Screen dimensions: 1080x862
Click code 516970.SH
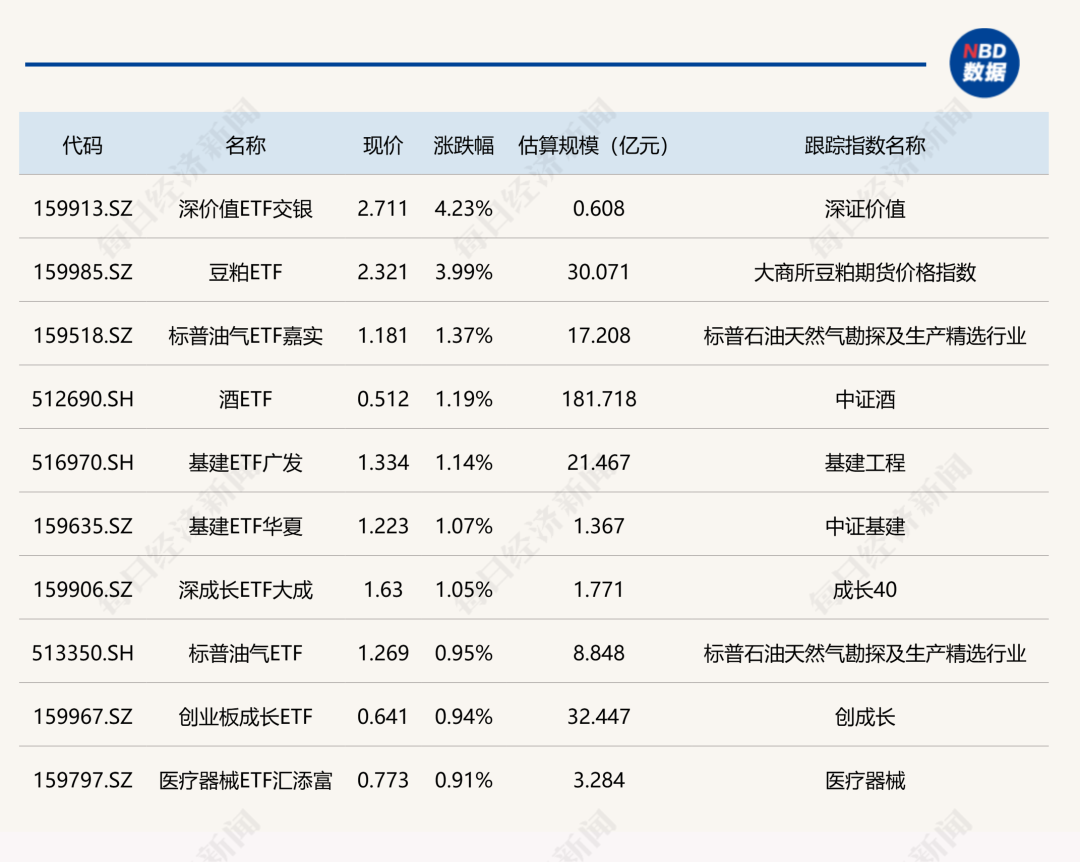click(82, 463)
